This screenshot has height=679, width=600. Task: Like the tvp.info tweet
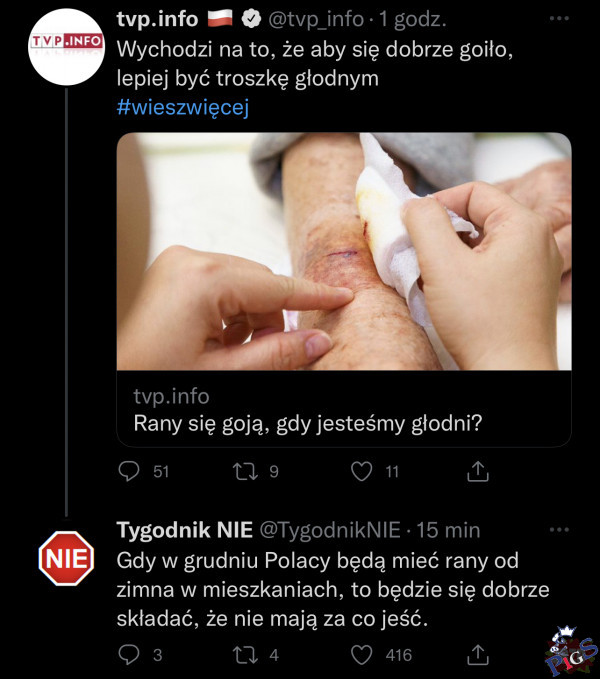click(x=364, y=471)
